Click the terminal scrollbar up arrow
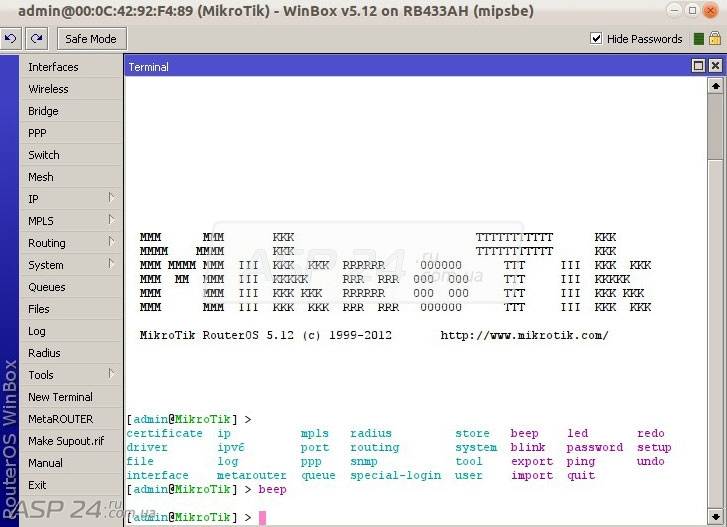The image size is (727, 527). point(715,86)
